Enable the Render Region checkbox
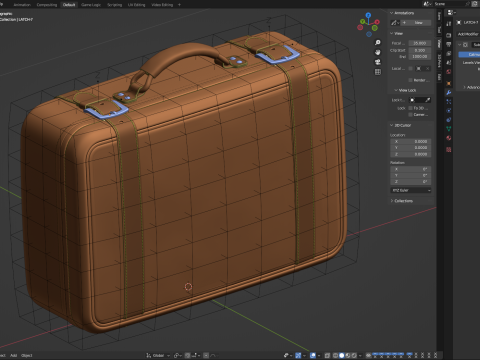Image resolution: width=480 pixels, height=360 pixels. (411, 80)
